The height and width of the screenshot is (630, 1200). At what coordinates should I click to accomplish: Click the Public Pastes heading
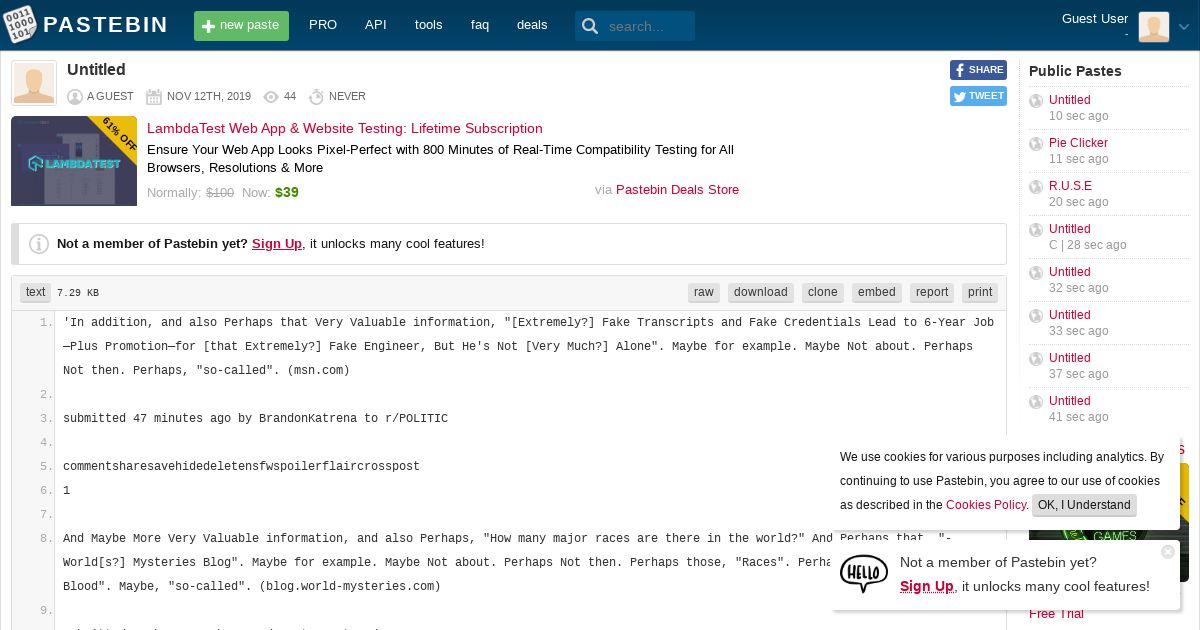tap(1075, 71)
